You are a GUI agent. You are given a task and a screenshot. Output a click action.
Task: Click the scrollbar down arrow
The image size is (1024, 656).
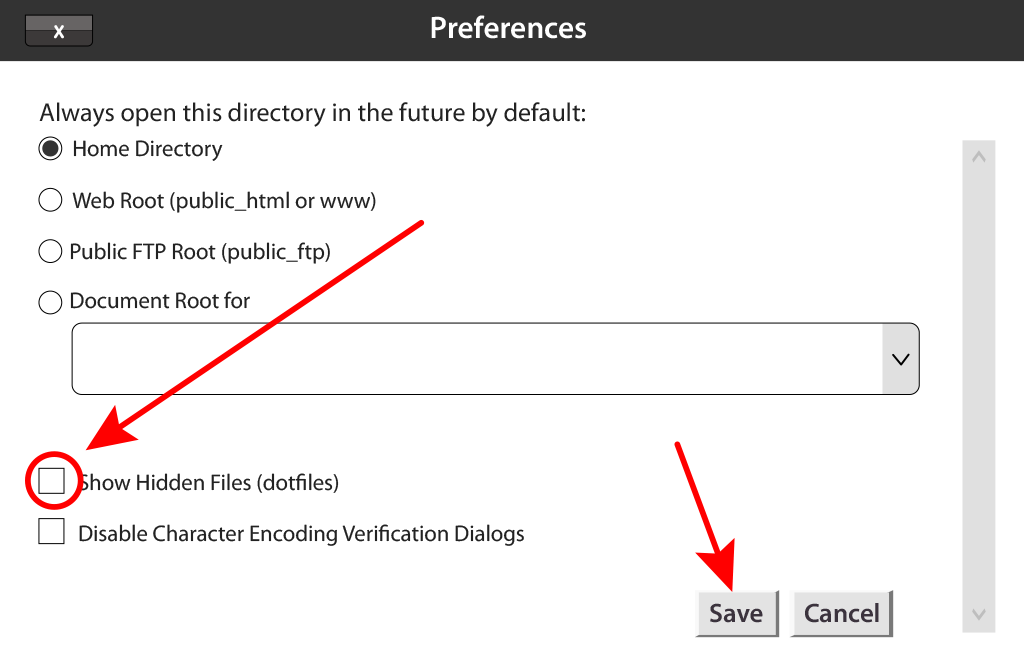[979, 614]
